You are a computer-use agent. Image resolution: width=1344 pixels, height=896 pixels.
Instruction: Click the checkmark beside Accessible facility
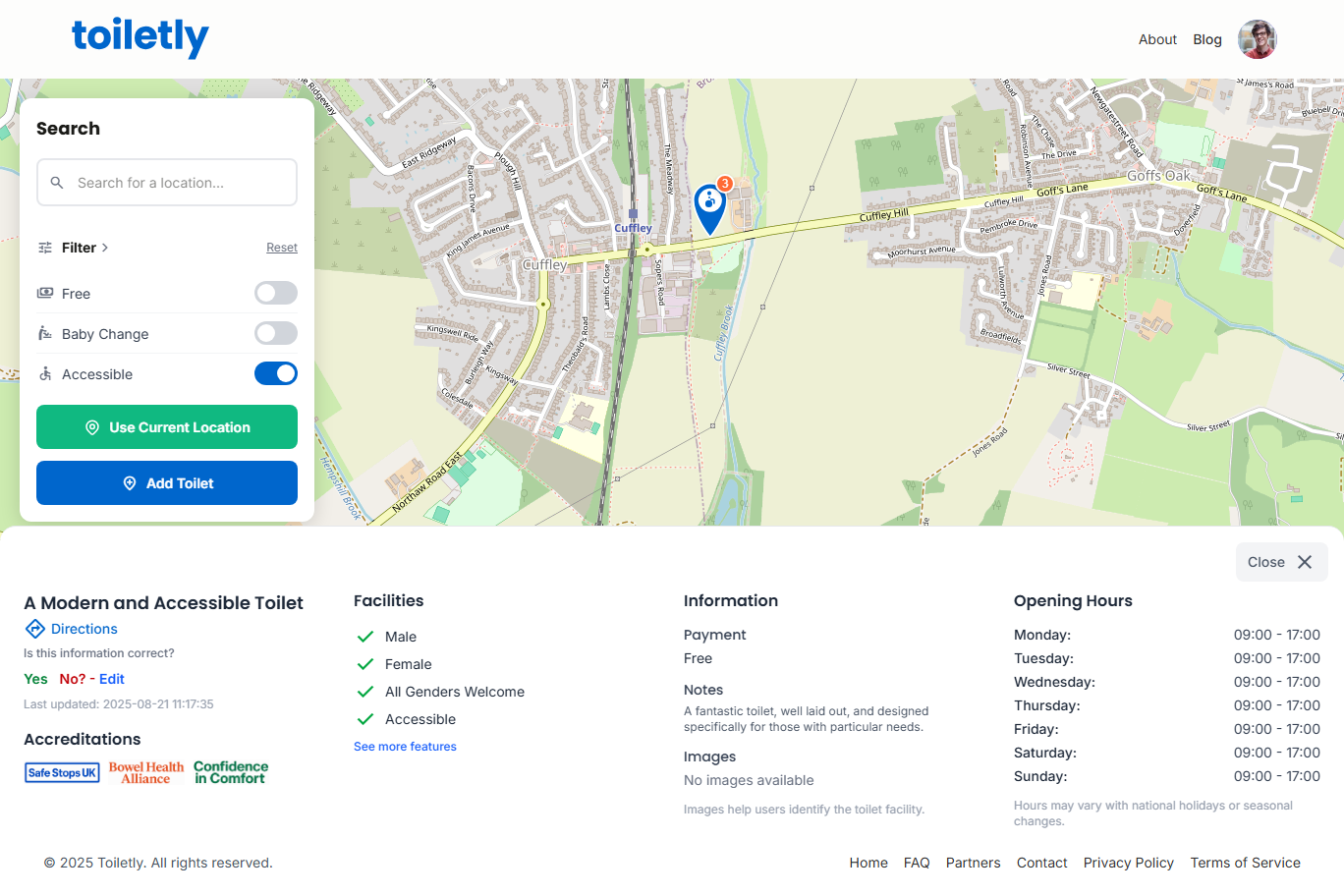365,719
